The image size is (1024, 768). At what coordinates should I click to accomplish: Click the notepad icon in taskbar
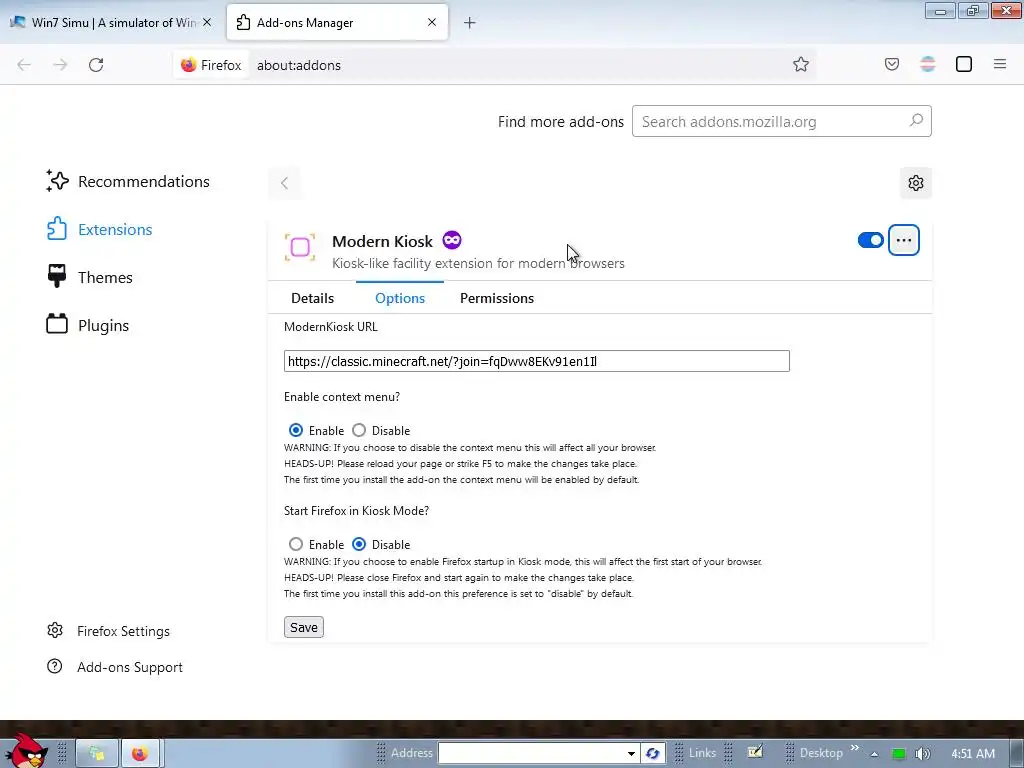click(x=755, y=752)
